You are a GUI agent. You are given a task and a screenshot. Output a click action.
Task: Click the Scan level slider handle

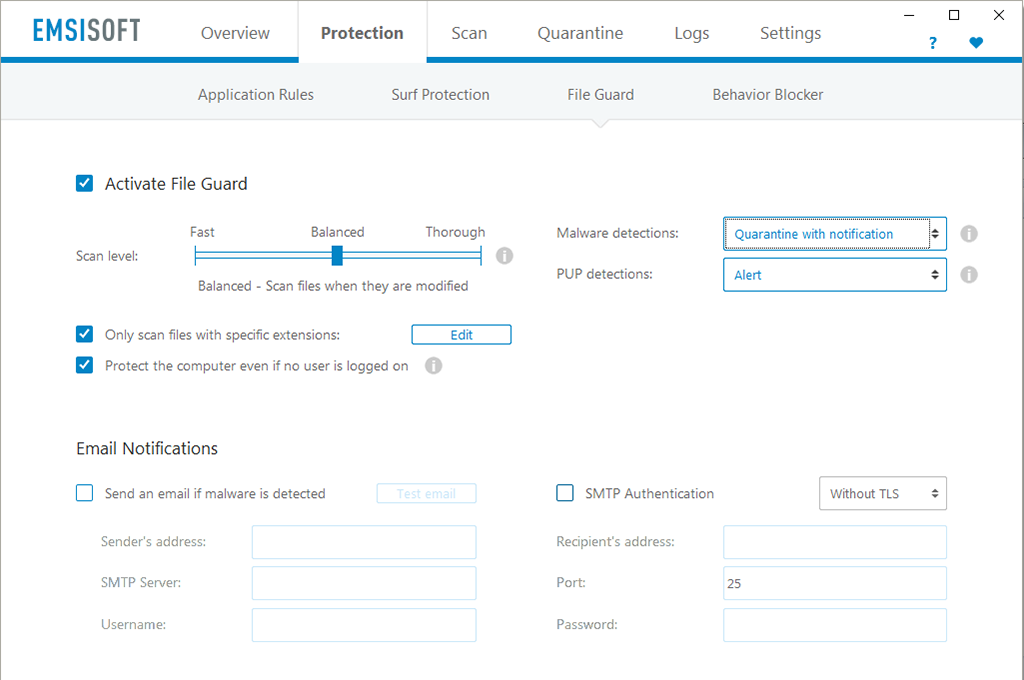click(x=337, y=256)
